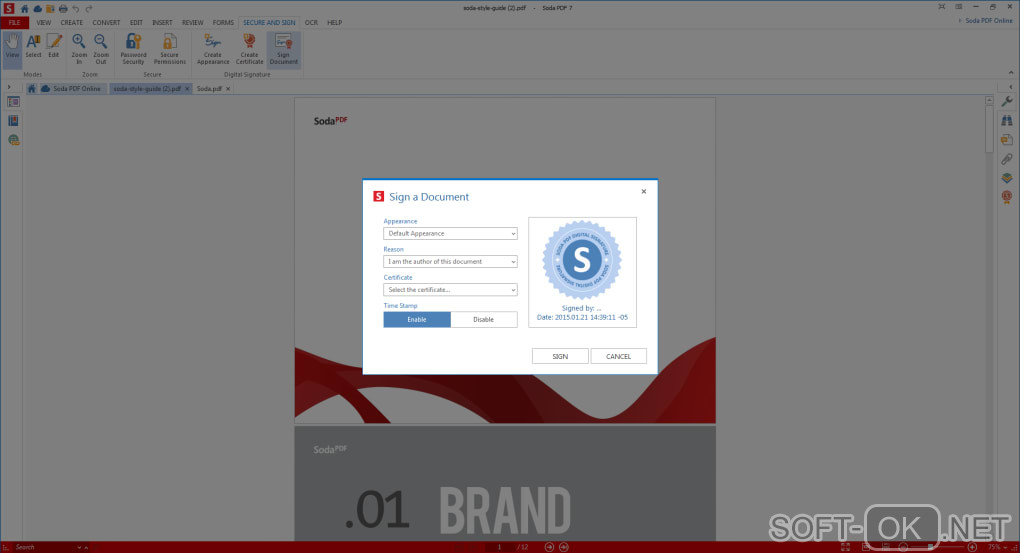Open the third left sidebar globe icon
The image size is (1020, 553).
[13, 140]
